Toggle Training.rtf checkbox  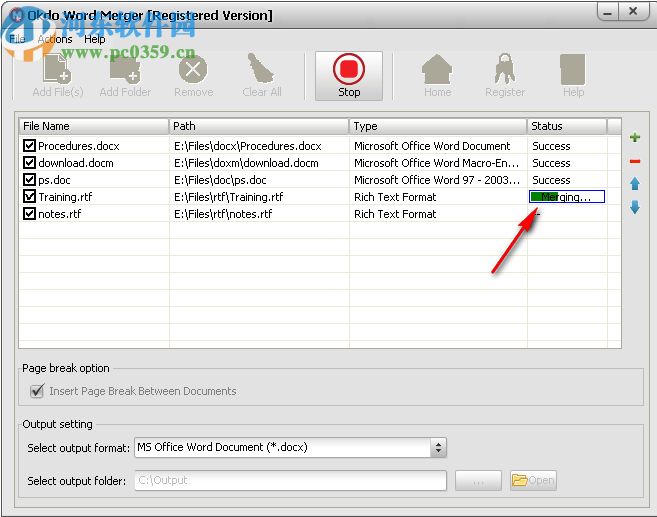point(29,196)
